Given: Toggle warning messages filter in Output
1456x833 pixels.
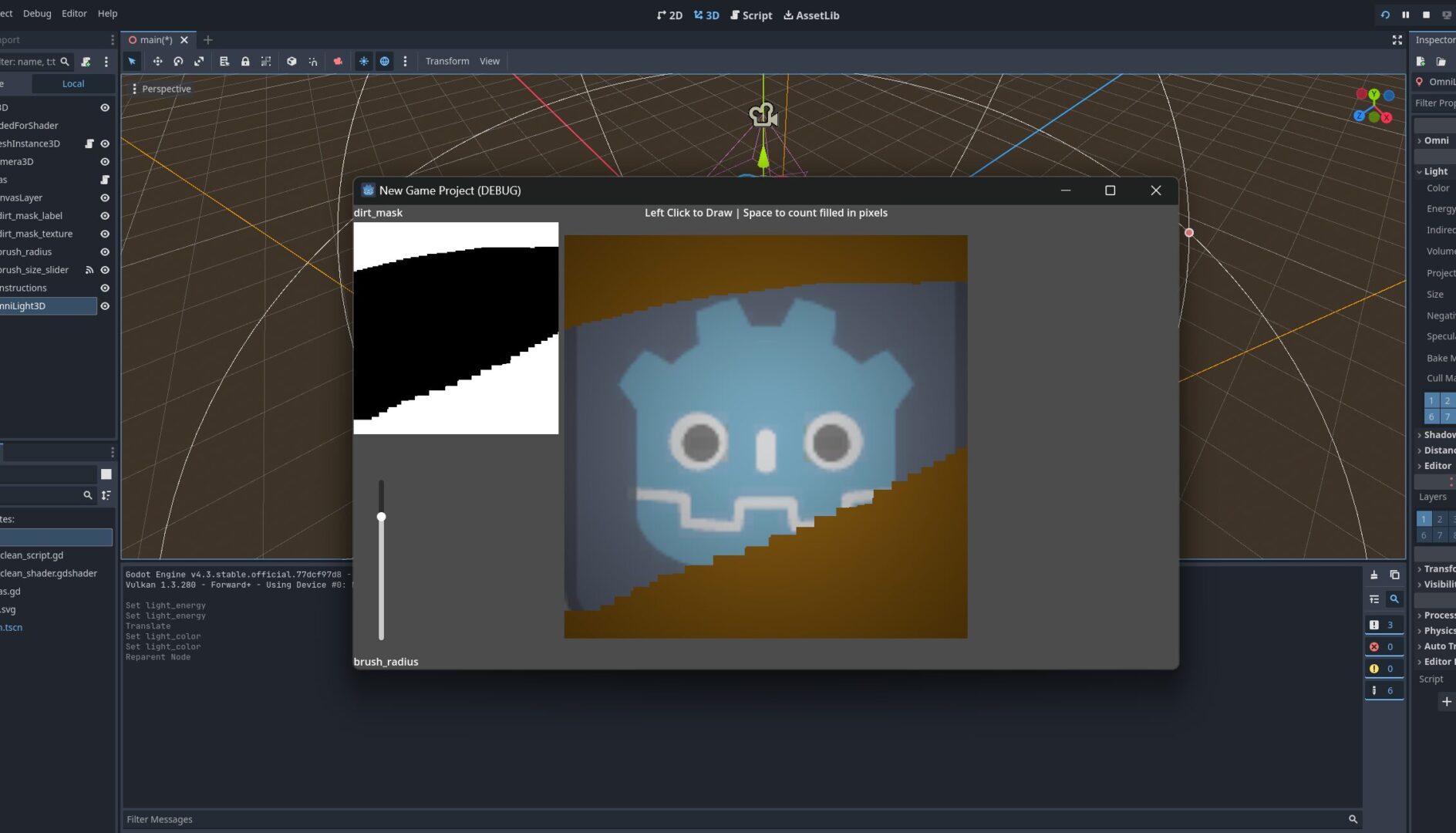Looking at the screenshot, I should (1384, 669).
